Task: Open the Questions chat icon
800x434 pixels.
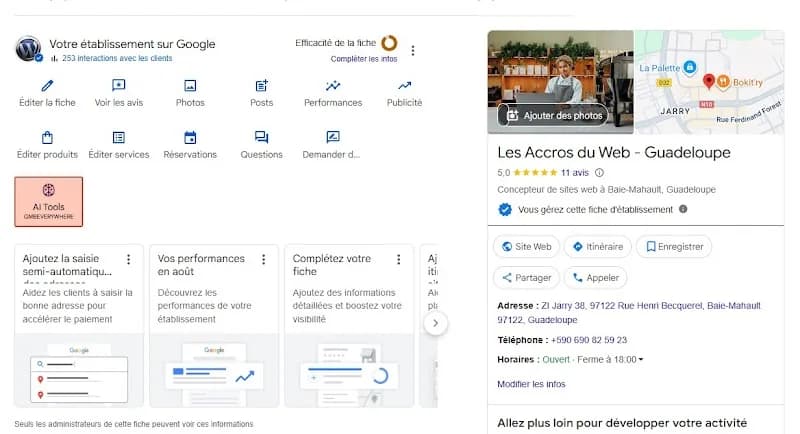Action: click(261, 137)
